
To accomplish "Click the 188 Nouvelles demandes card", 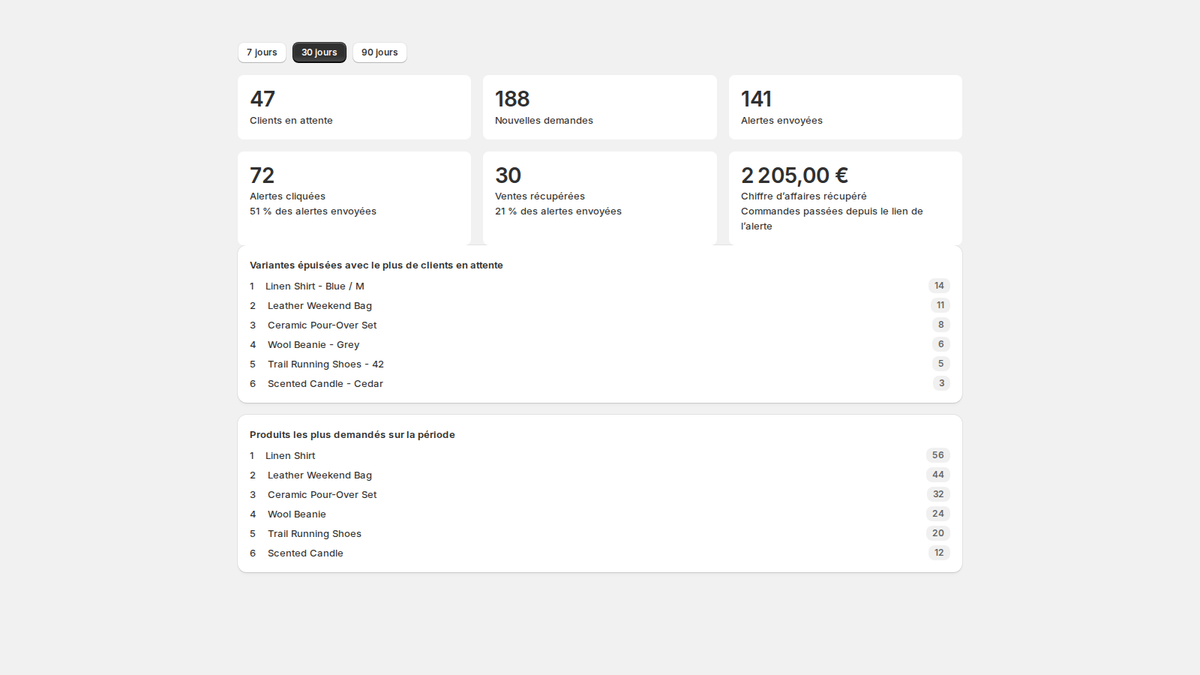I will tap(600, 107).
